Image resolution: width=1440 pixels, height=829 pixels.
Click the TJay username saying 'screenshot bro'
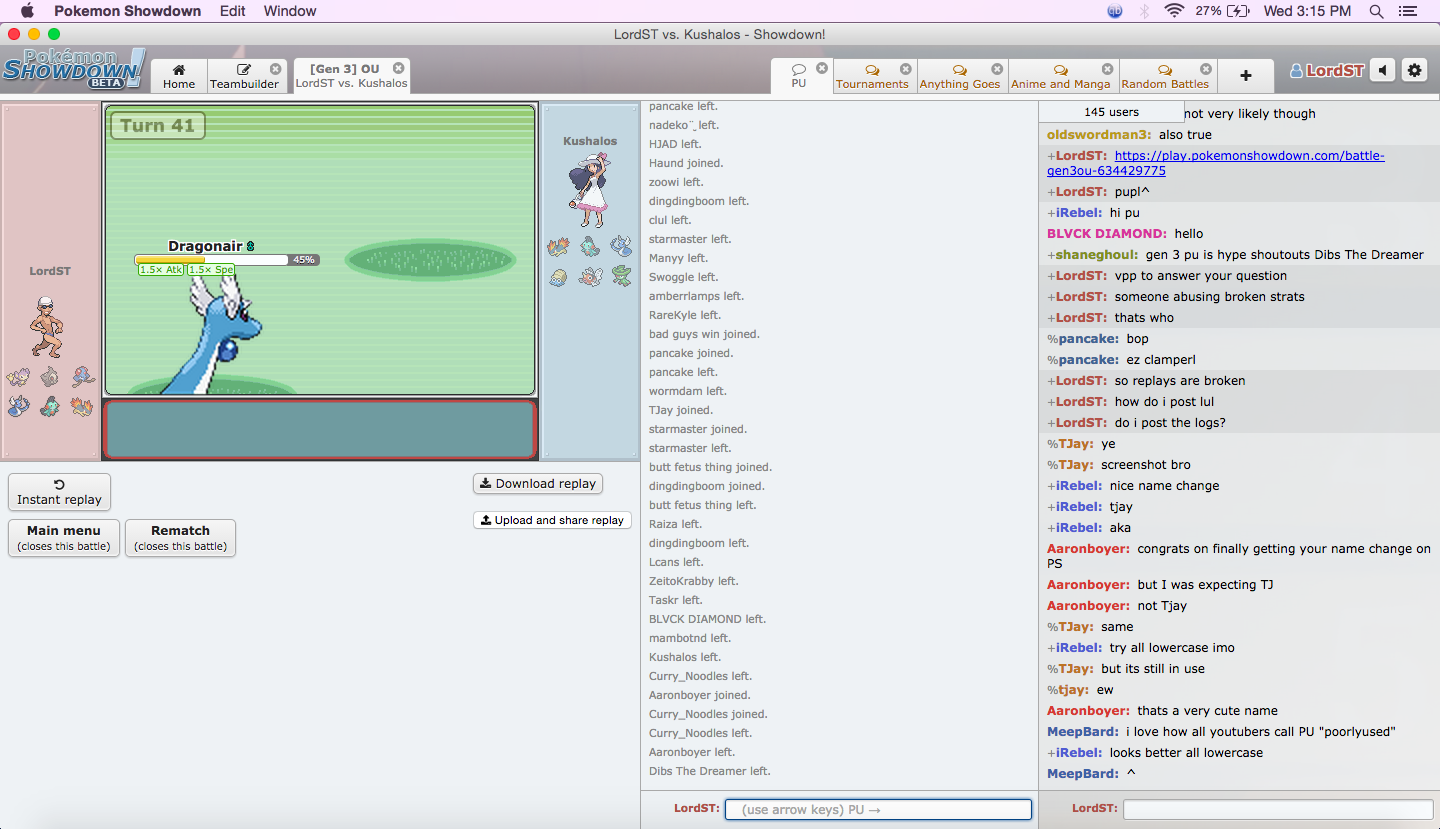[x=1071, y=465]
